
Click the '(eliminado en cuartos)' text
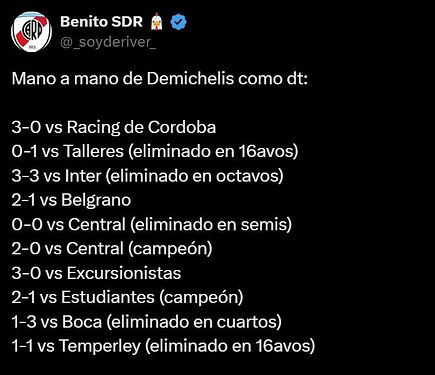[194, 322]
